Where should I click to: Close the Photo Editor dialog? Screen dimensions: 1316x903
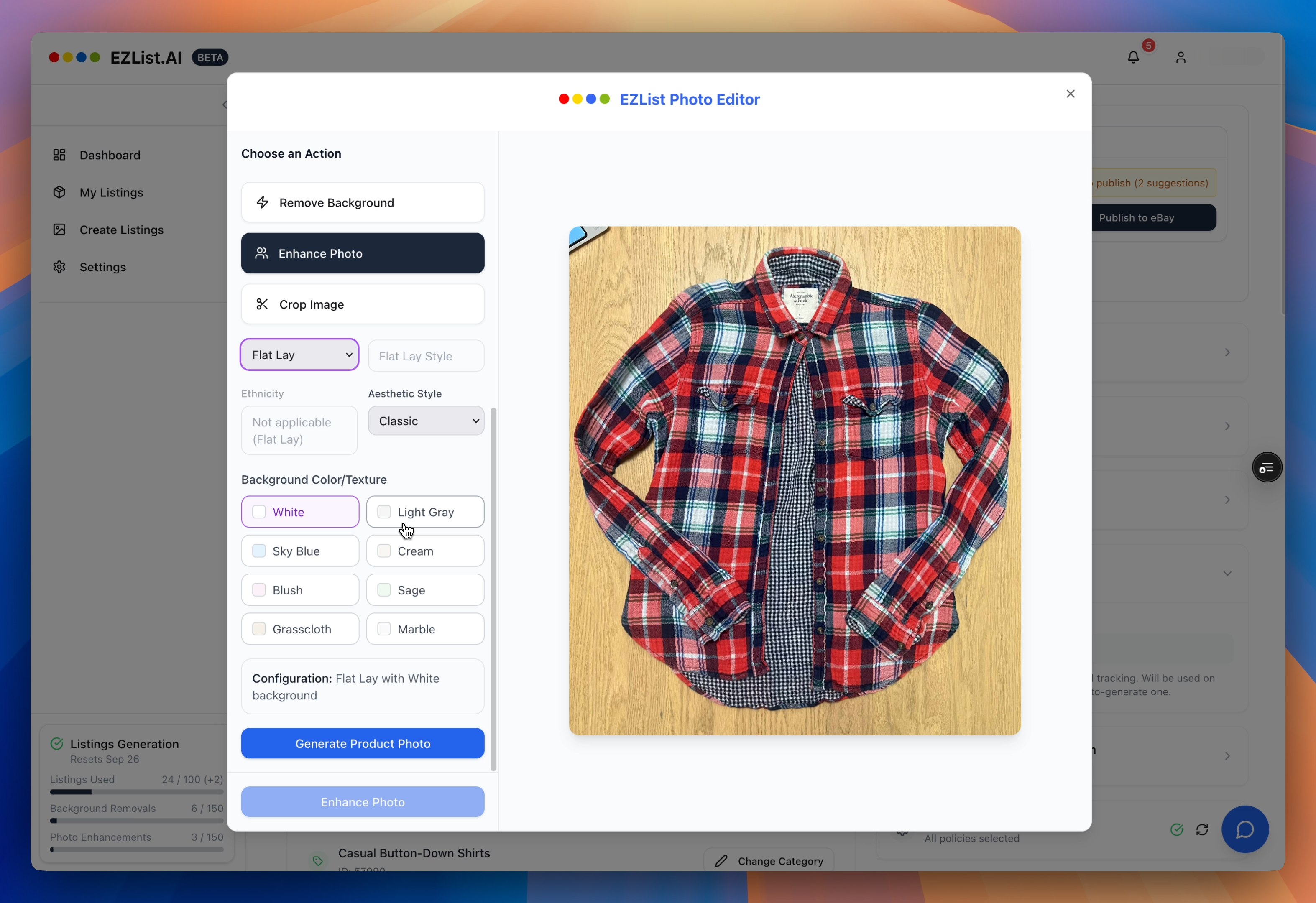1070,94
